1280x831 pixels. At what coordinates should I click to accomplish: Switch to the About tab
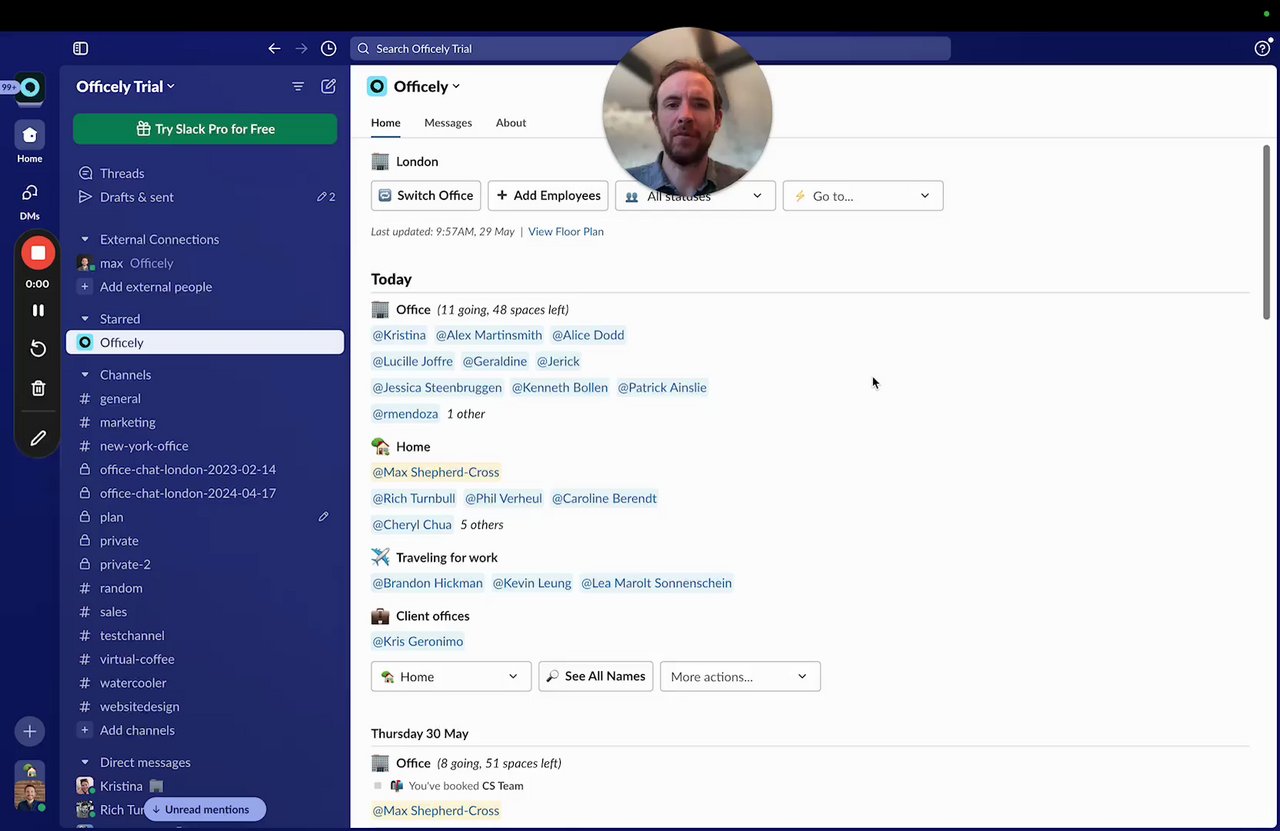tap(511, 123)
